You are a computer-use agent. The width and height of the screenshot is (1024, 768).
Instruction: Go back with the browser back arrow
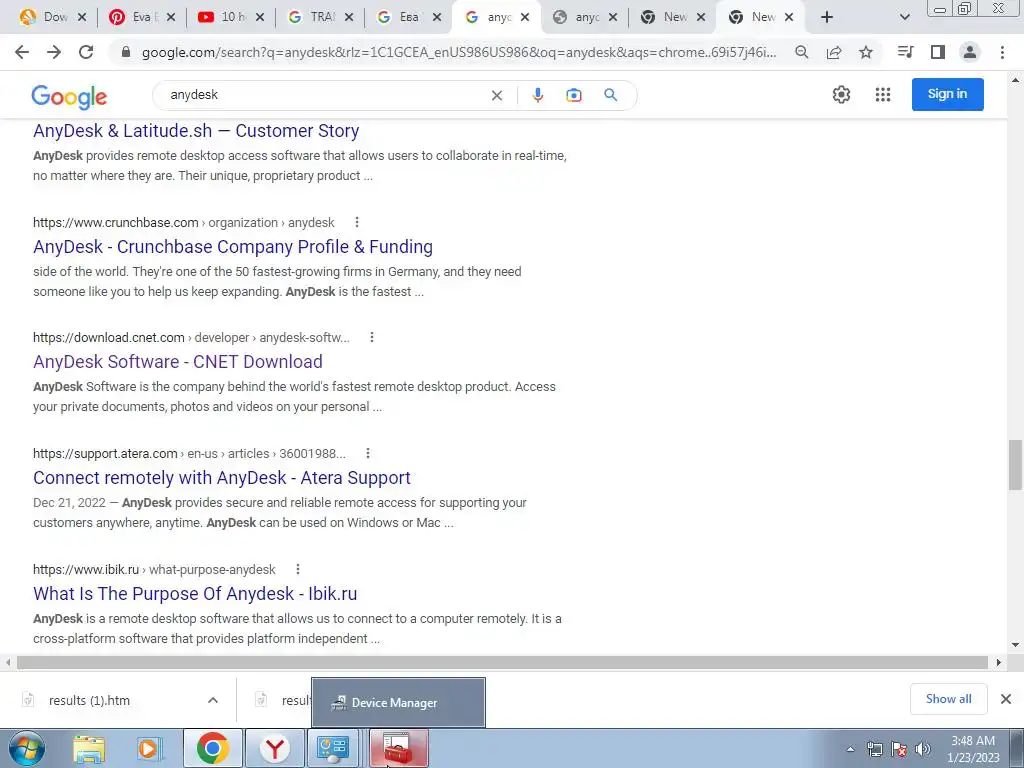coord(22,52)
